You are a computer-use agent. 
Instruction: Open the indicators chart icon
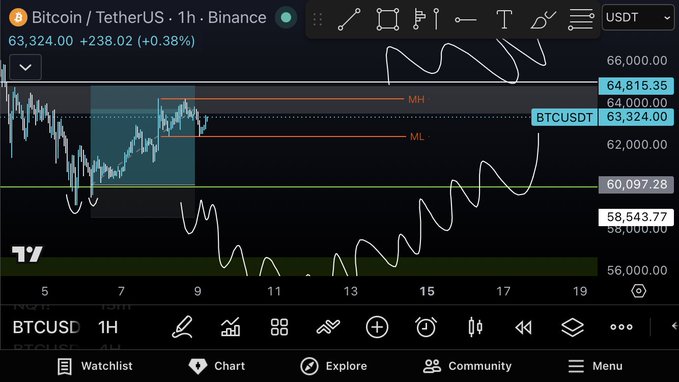[x=230, y=327]
